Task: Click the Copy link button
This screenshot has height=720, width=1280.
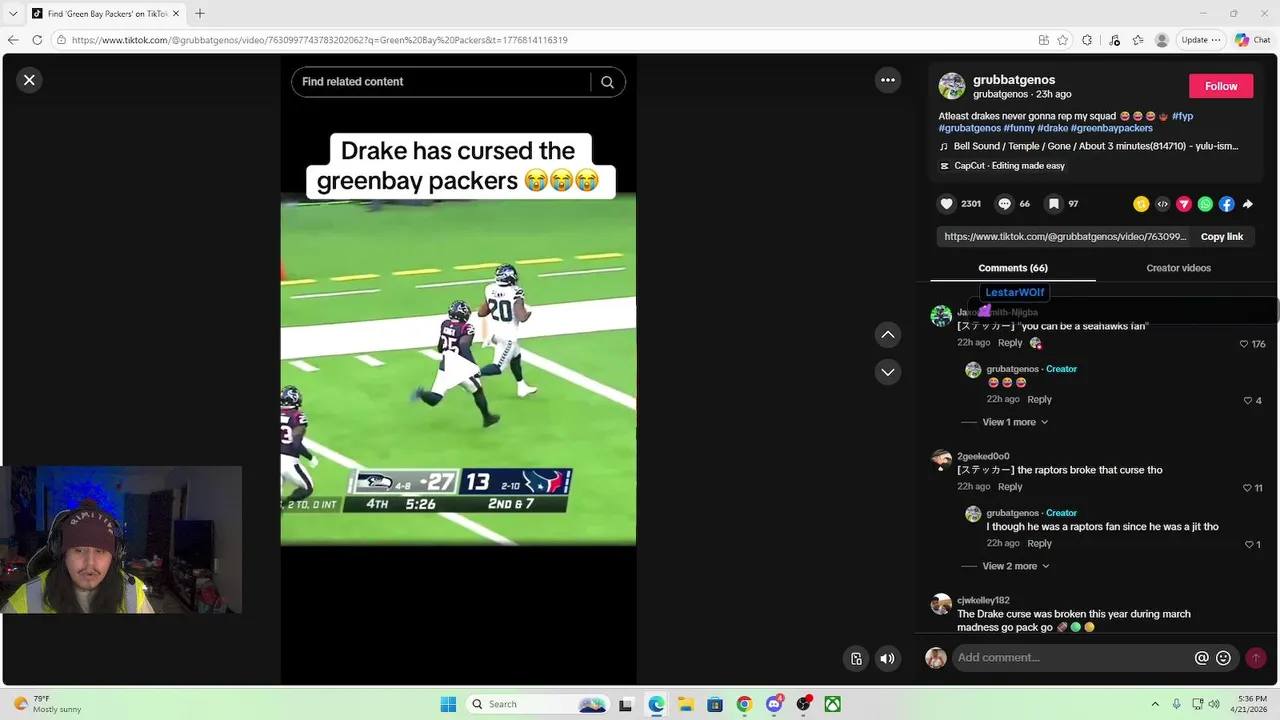Action: point(1222,237)
